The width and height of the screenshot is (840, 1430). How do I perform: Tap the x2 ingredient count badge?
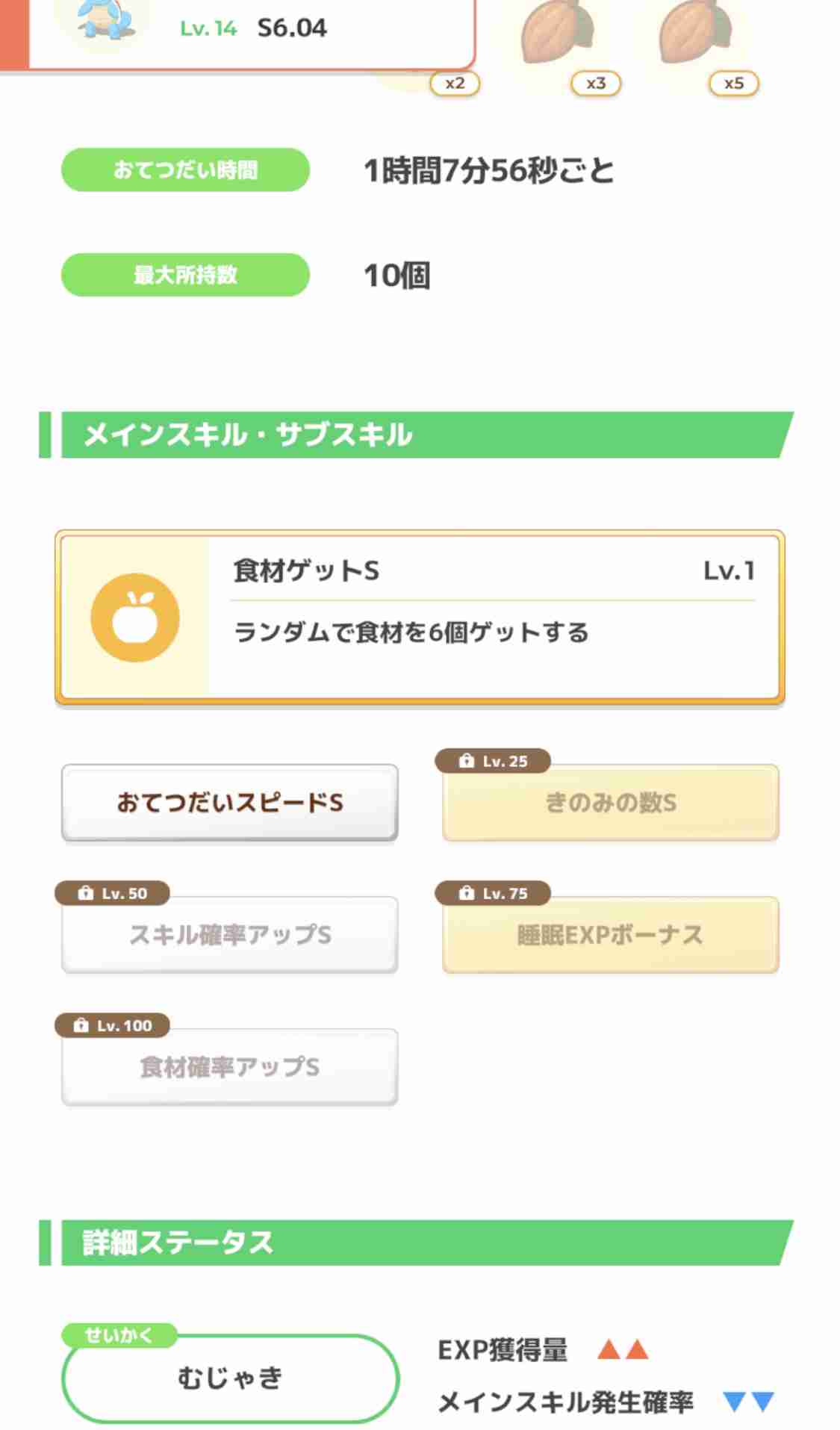click(x=455, y=84)
